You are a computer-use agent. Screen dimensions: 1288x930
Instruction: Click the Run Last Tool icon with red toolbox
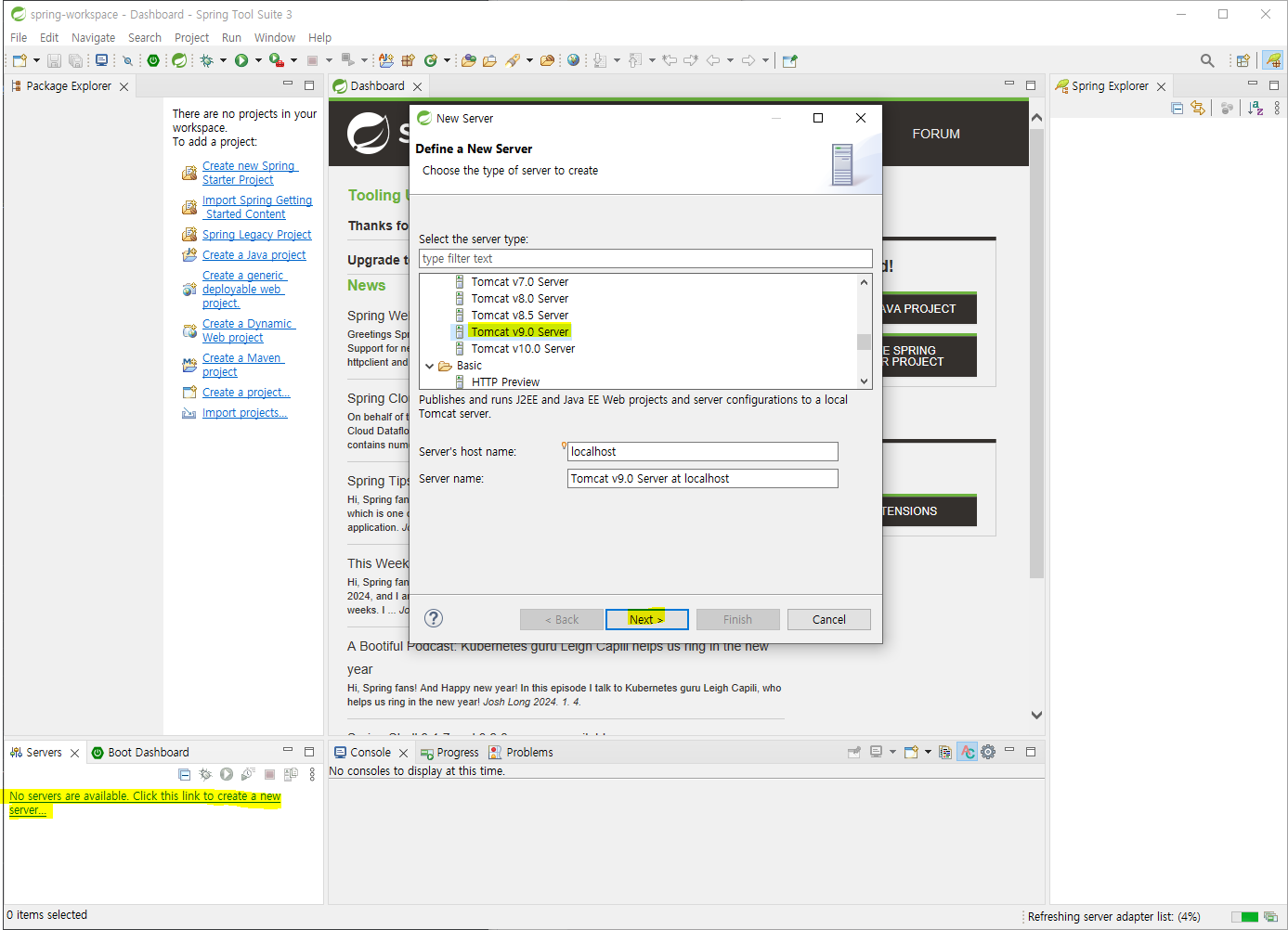(276, 60)
